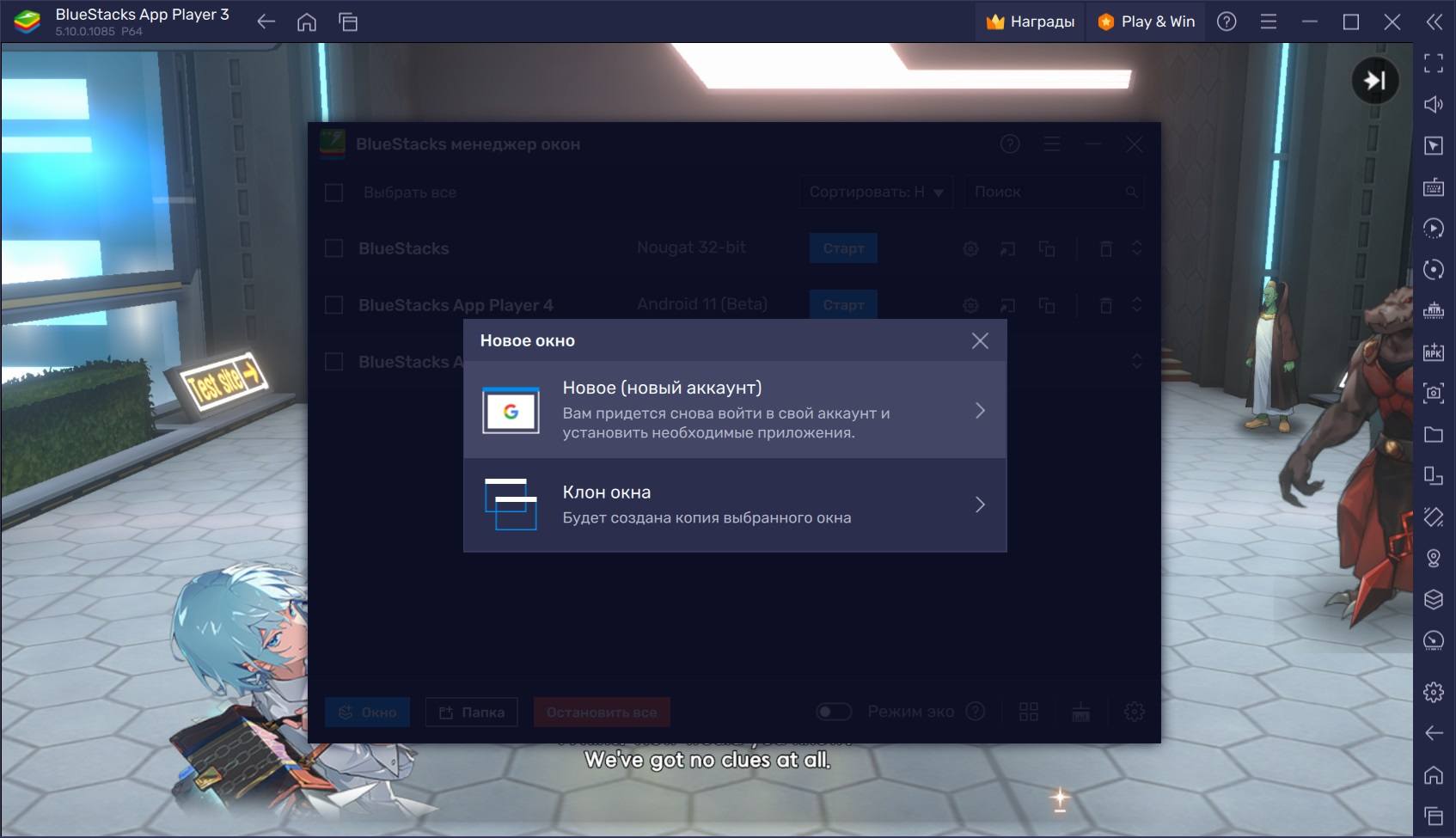Open macro recorder play icon in sidebar
The height and width of the screenshot is (838, 1456).
(1434, 228)
